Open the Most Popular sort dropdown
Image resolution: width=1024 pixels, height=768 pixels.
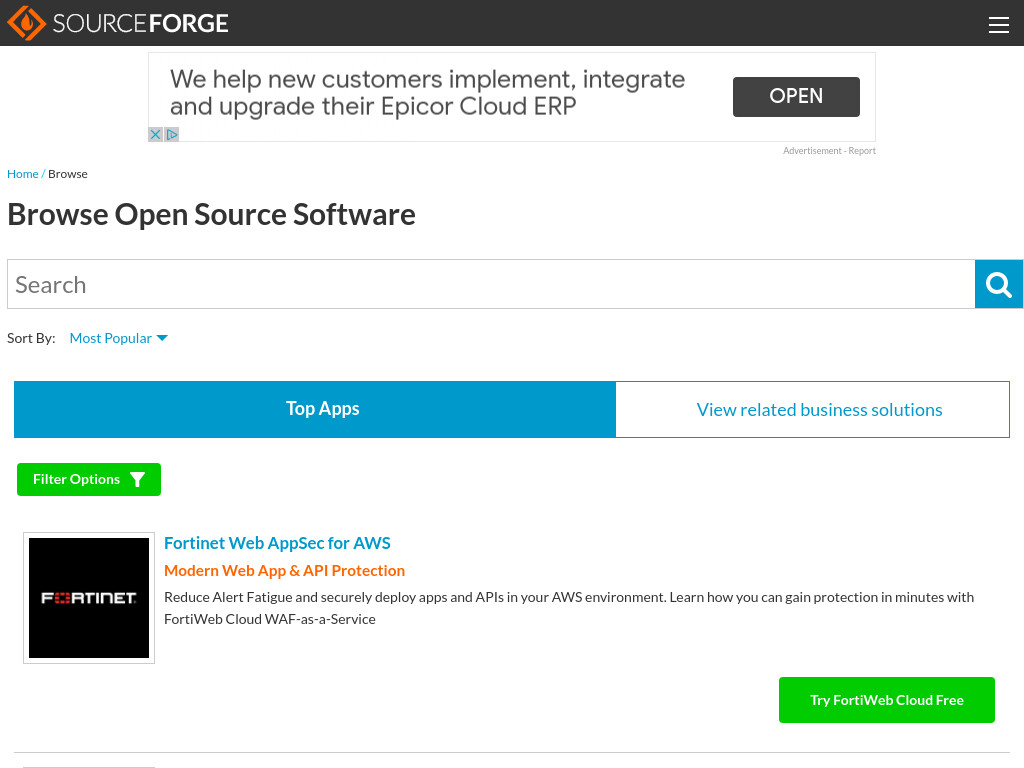pos(118,338)
